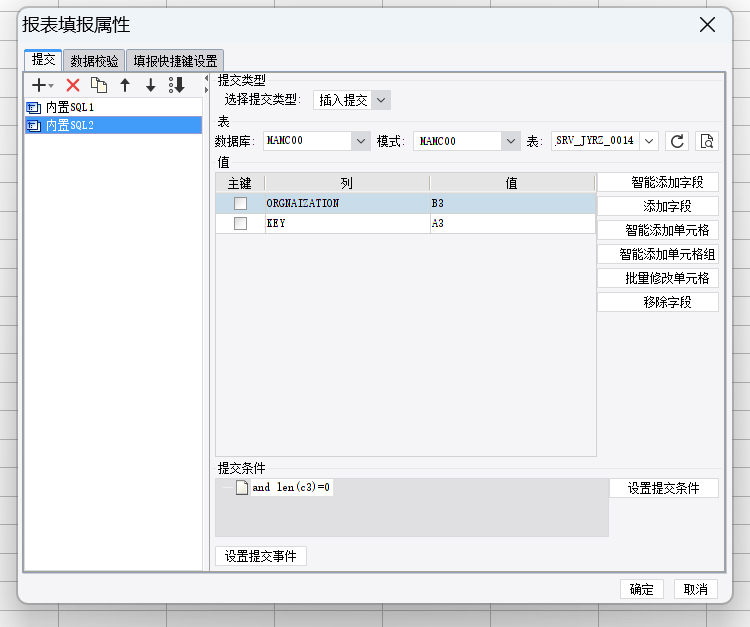Expand the left panel with right arrow
This screenshot has height=627, width=750.
207,90
